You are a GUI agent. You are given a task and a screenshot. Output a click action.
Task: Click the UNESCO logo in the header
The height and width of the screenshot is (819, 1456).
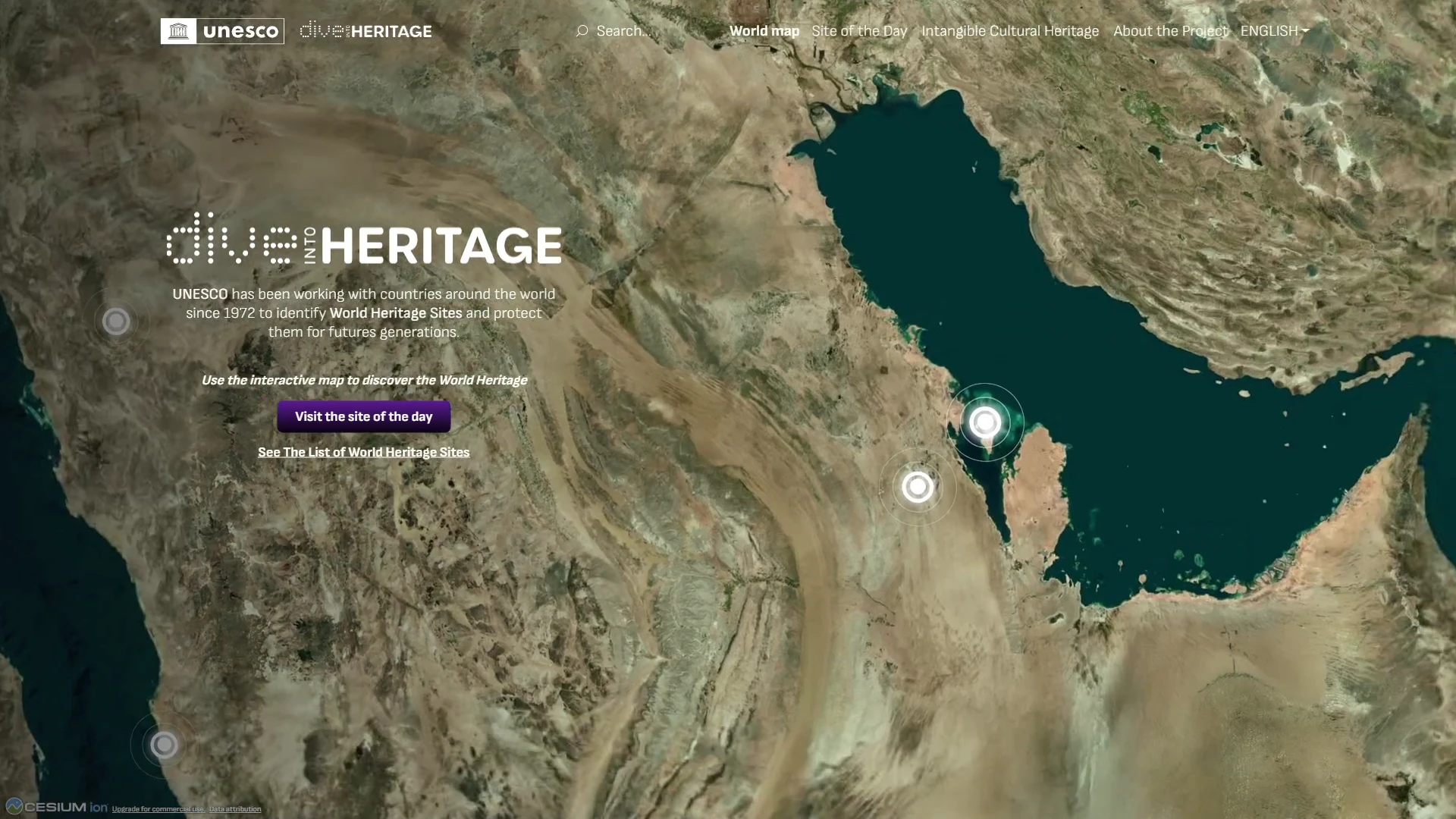pyautogui.click(x=222, y=31)
